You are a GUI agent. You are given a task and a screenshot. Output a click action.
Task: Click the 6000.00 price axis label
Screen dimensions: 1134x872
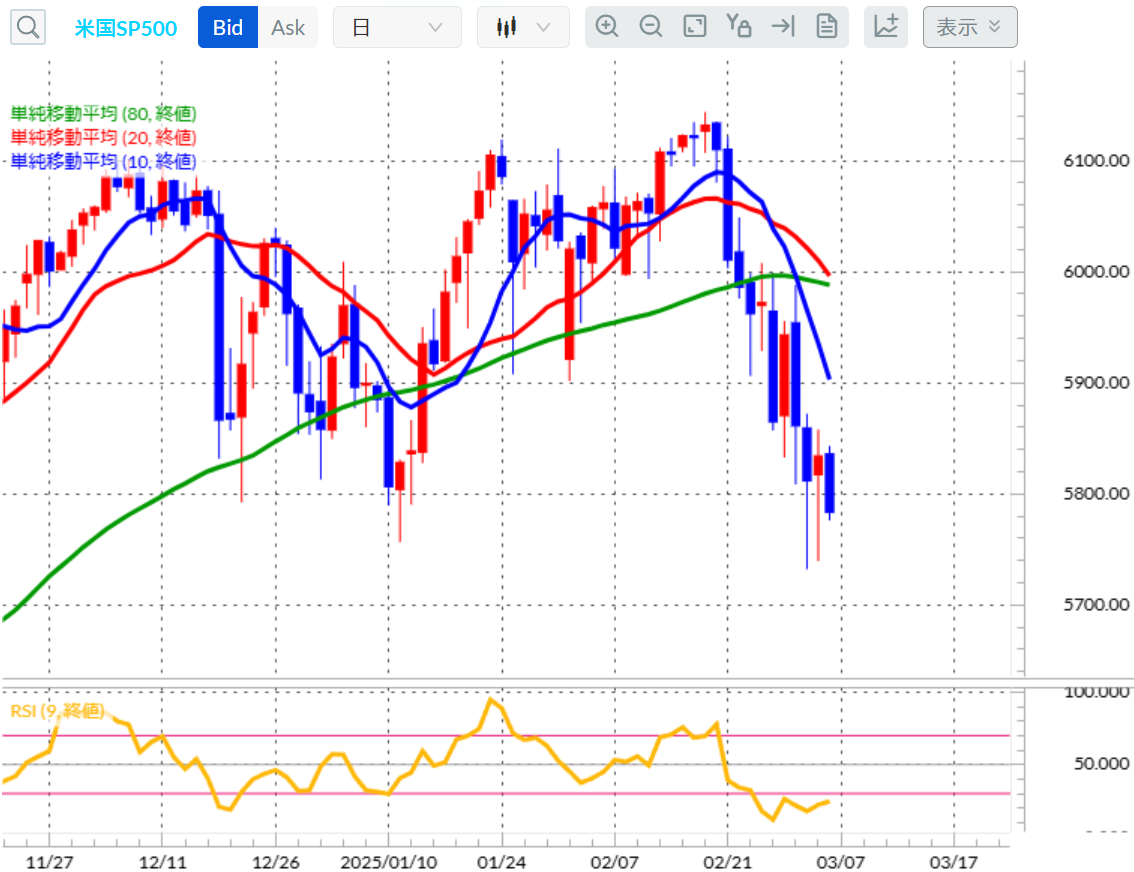coord(1096,272)
